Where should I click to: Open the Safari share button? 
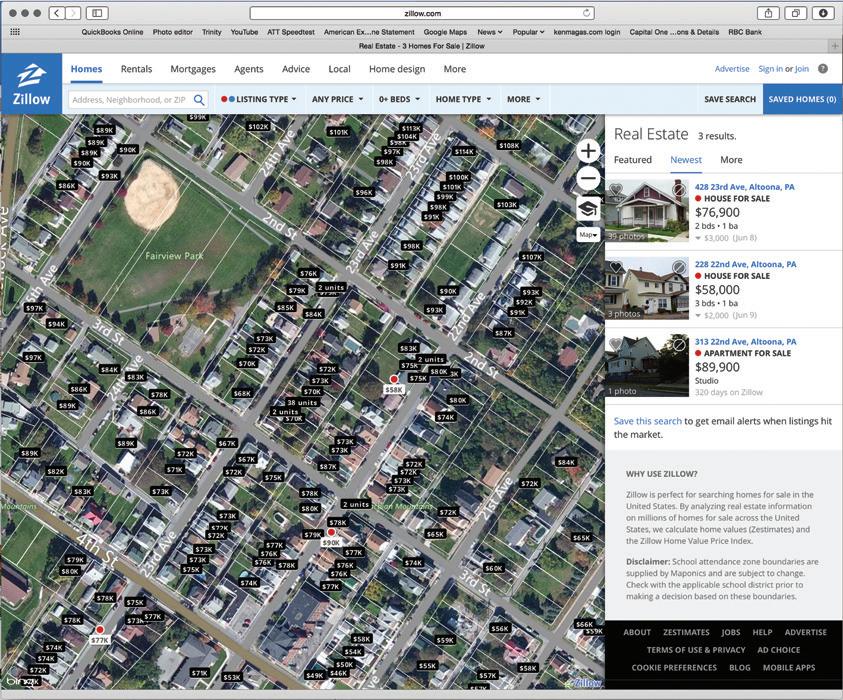pyautogui.click(x=769, y=13)
